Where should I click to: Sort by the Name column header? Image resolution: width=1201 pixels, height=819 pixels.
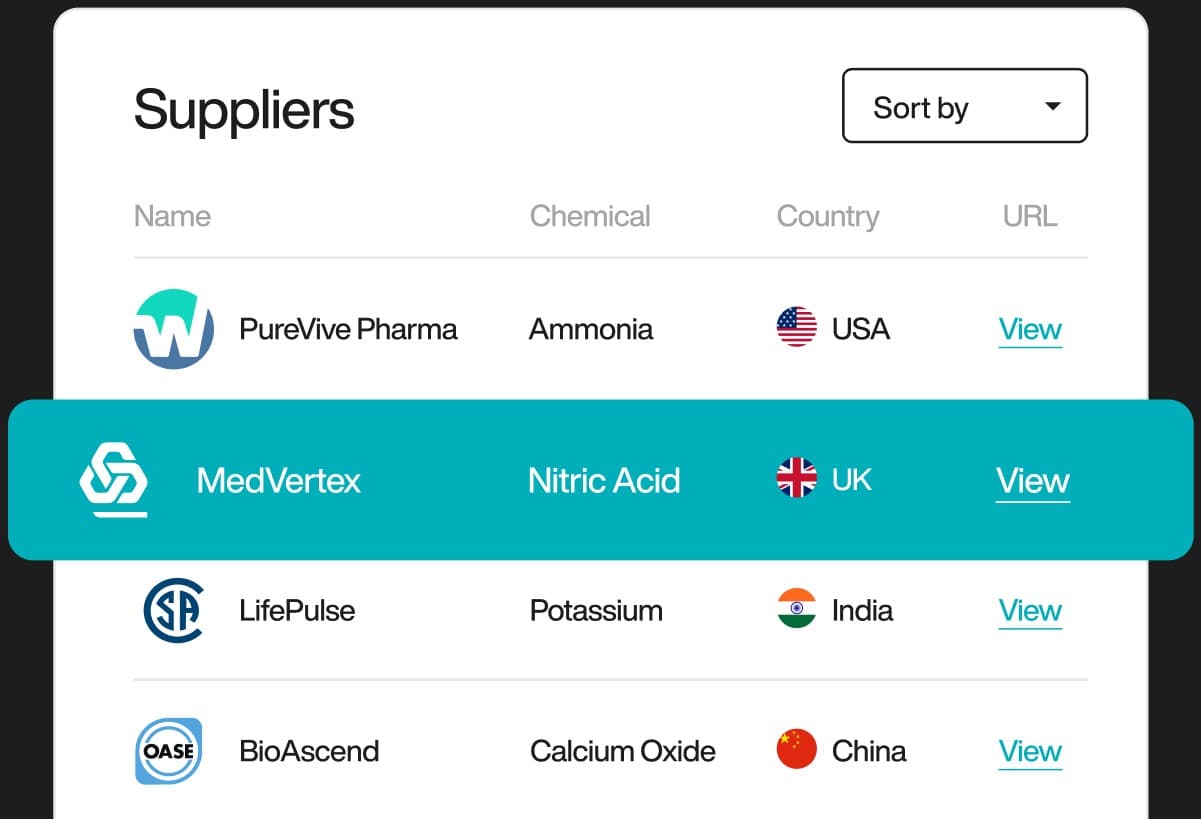pyautogui.click(x=172, y=216)
